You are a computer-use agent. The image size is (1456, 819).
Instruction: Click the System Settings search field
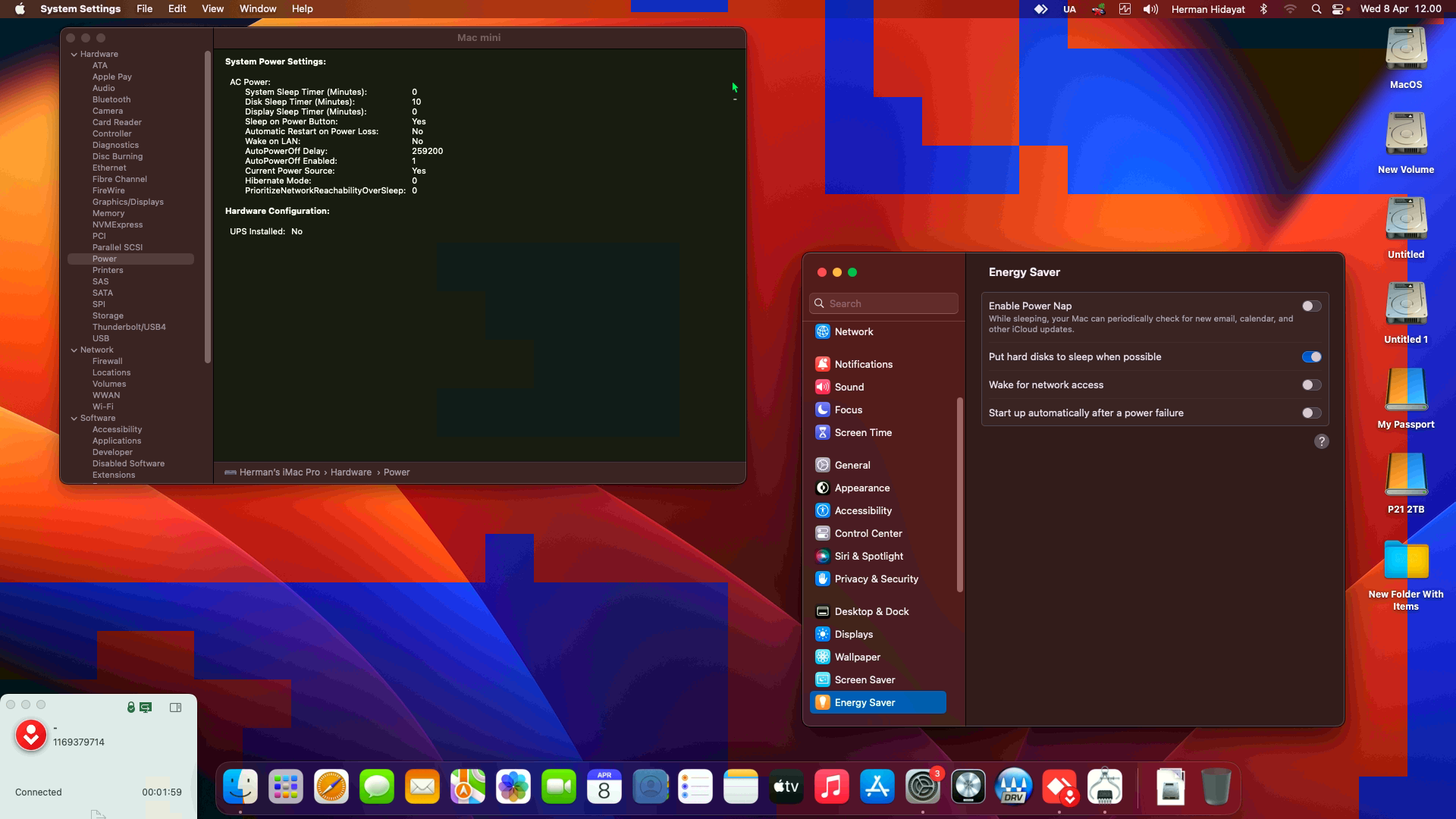click(x=883, y=303)
